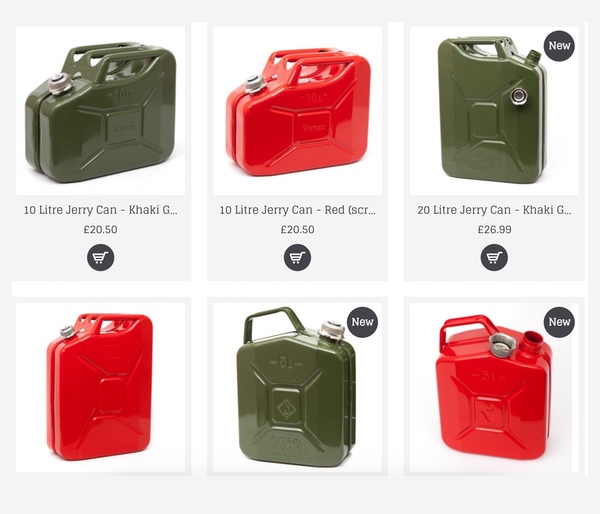This screenshot has height=514, width=600.
Task: View red 5L can with open spout
Action: pos(494,387)
